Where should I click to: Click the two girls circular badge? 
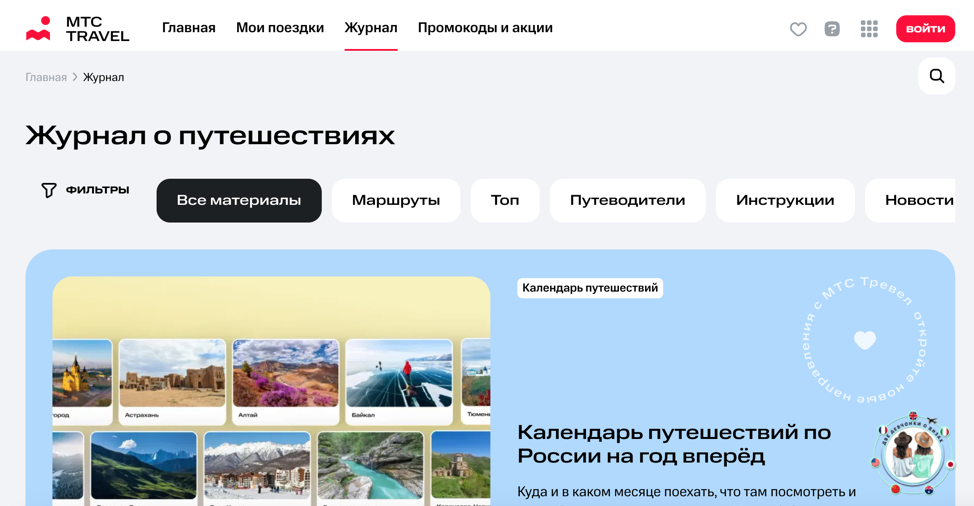[x=913, y=454]
